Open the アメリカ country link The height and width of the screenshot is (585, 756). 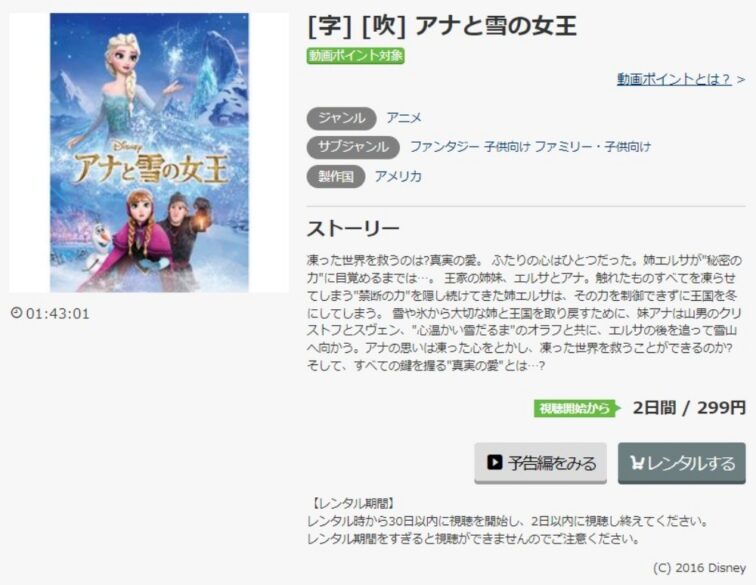[x=398, y=177]
